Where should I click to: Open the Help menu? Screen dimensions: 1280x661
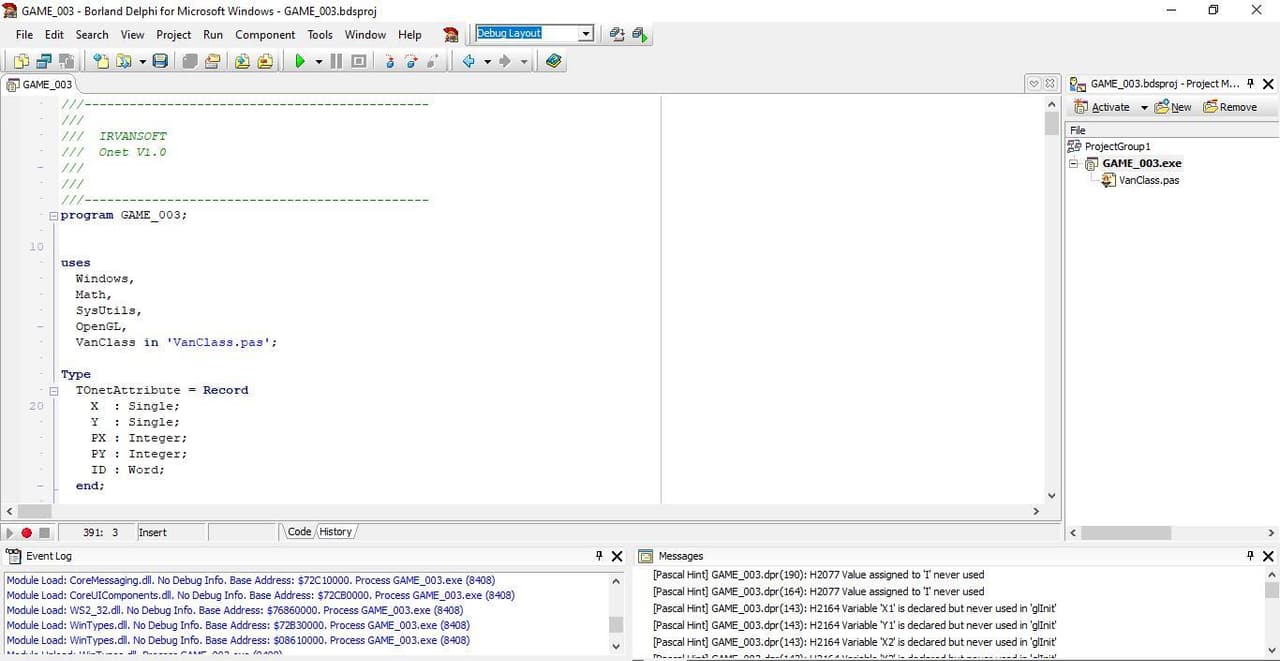410,34
